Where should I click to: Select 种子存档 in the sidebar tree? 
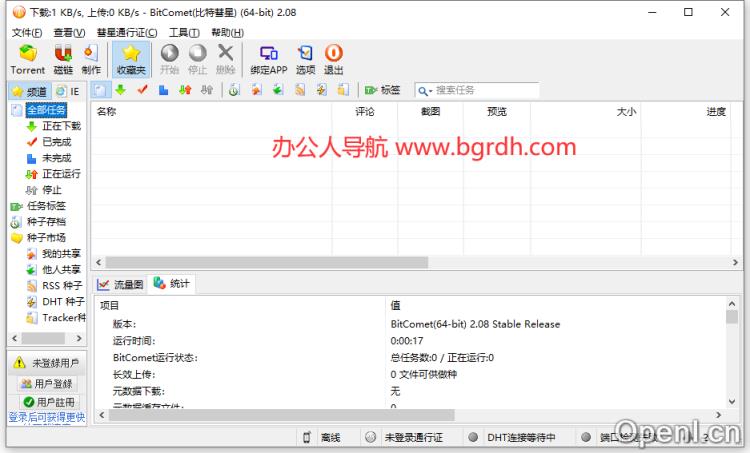(46, 221)
